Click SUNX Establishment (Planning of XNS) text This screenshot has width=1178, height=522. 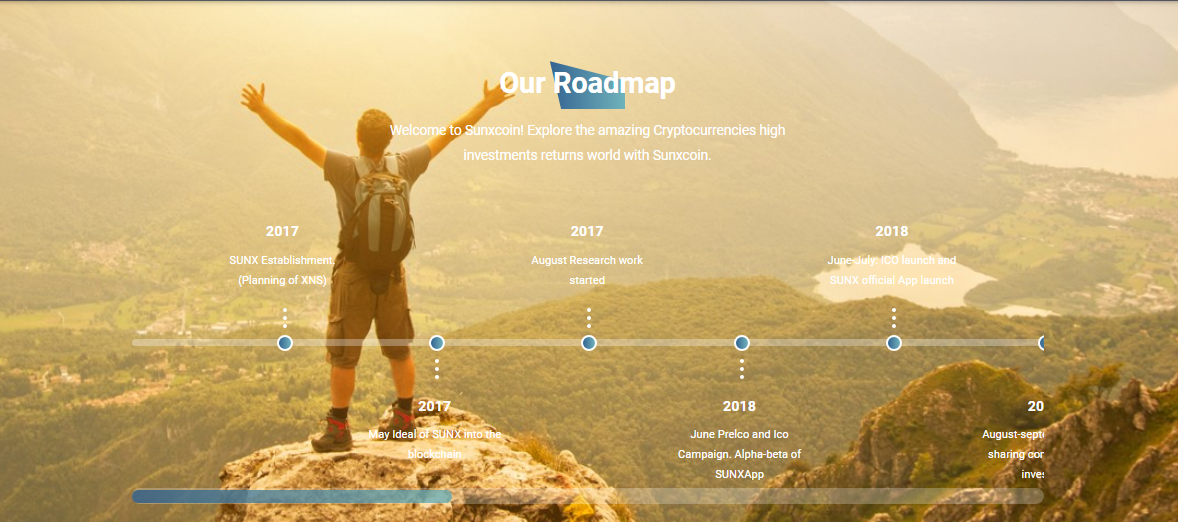tap(282, 270)
